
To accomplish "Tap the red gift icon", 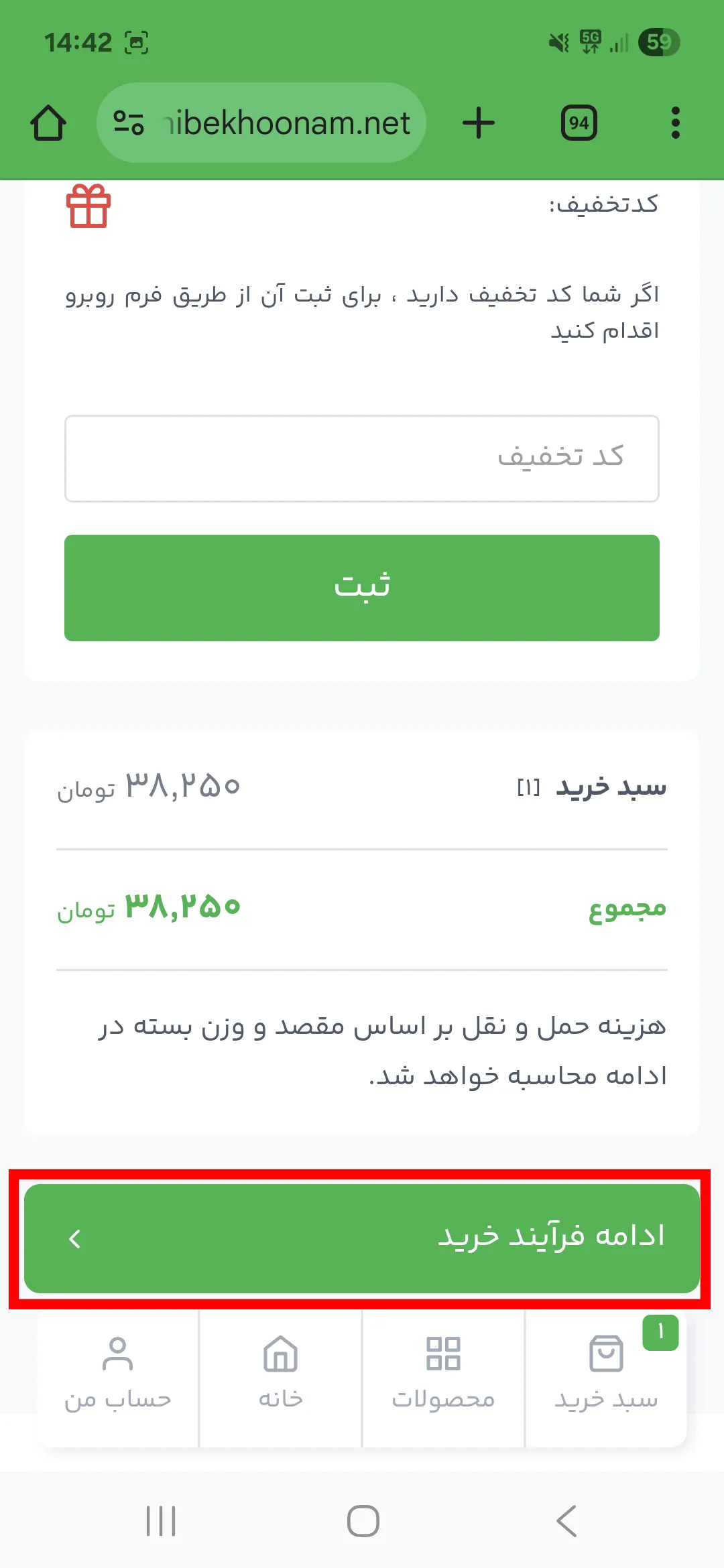I will 88,206.
